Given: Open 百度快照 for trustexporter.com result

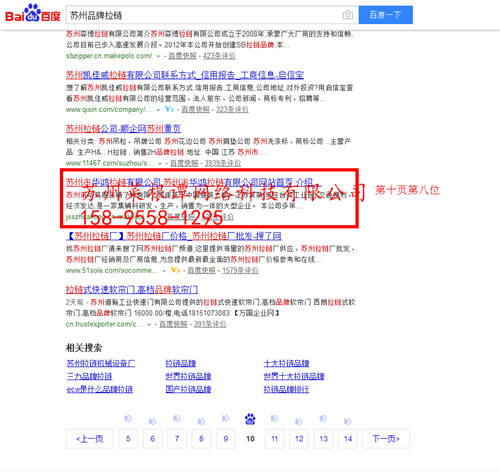Looking at the screenshot, I should pyautogui.click(x=173, y=324).
